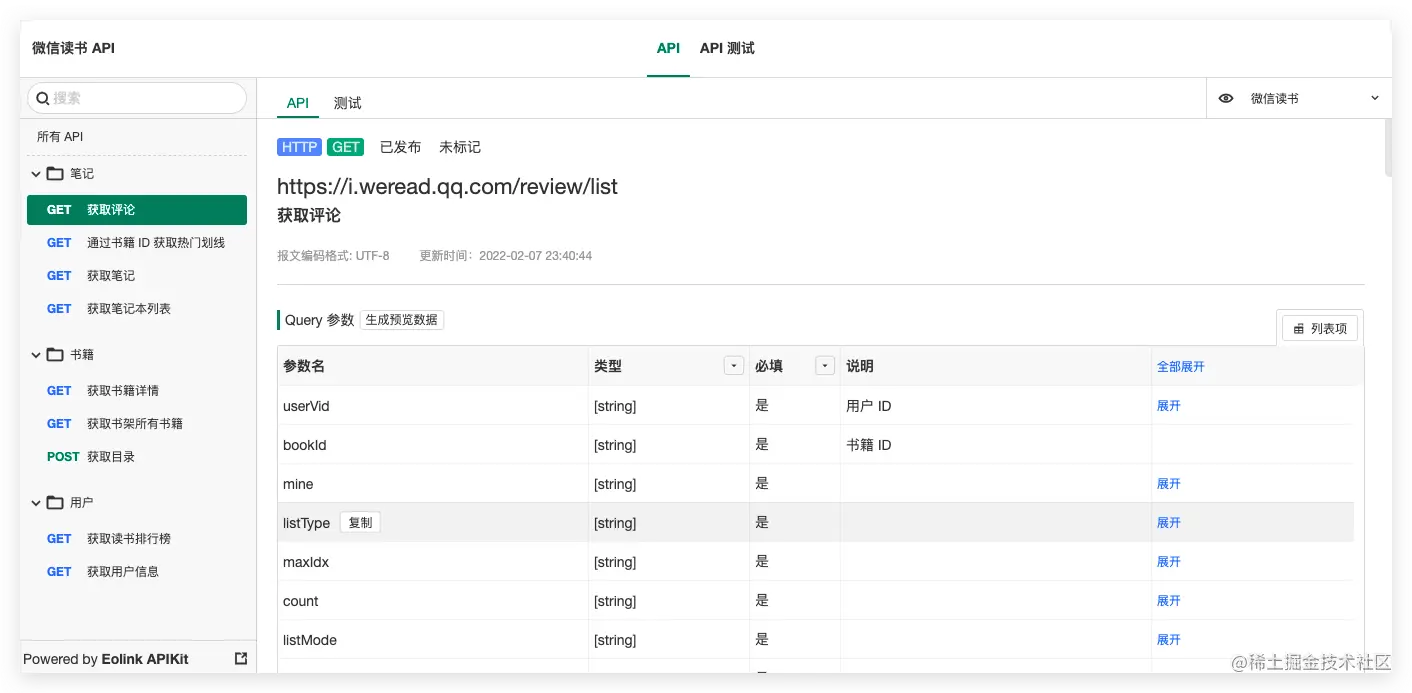The image size is (1412, 693).
Task: Open GET 获取书架所有书籍 entry
Action: (137, 424)
